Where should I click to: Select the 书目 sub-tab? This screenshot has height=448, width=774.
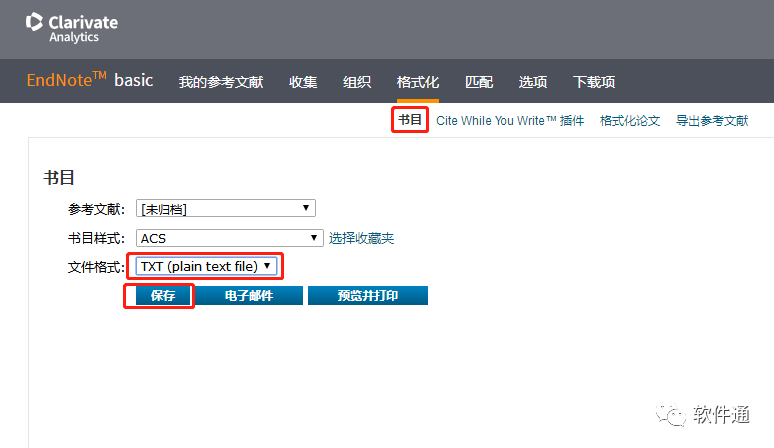410,120
